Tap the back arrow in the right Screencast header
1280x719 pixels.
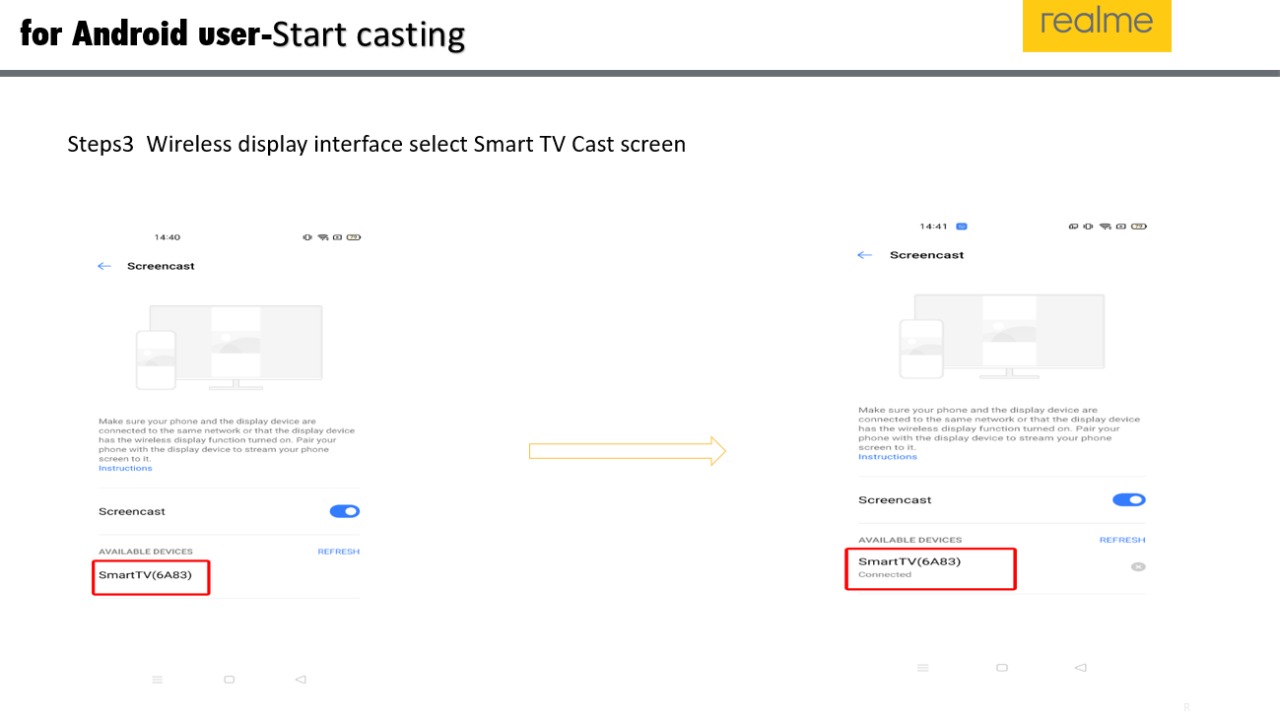click(x=865, y=256)
